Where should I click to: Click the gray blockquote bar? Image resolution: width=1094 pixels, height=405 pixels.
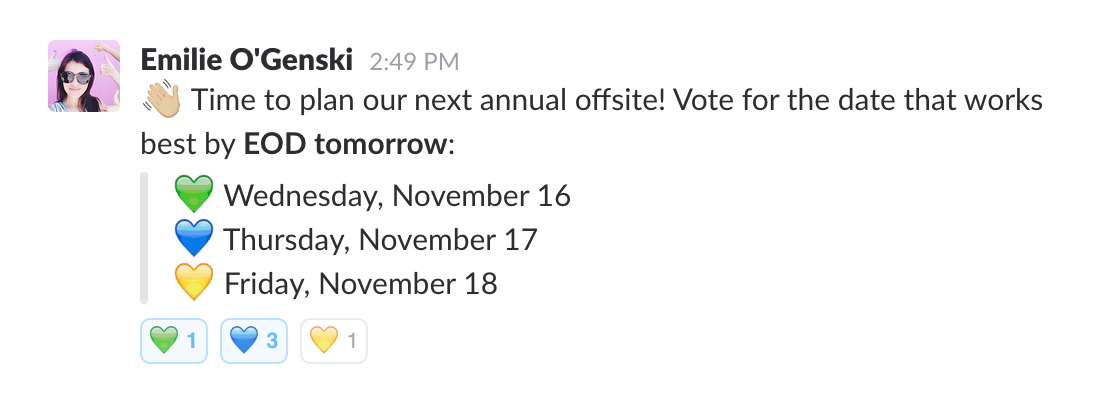144,238
